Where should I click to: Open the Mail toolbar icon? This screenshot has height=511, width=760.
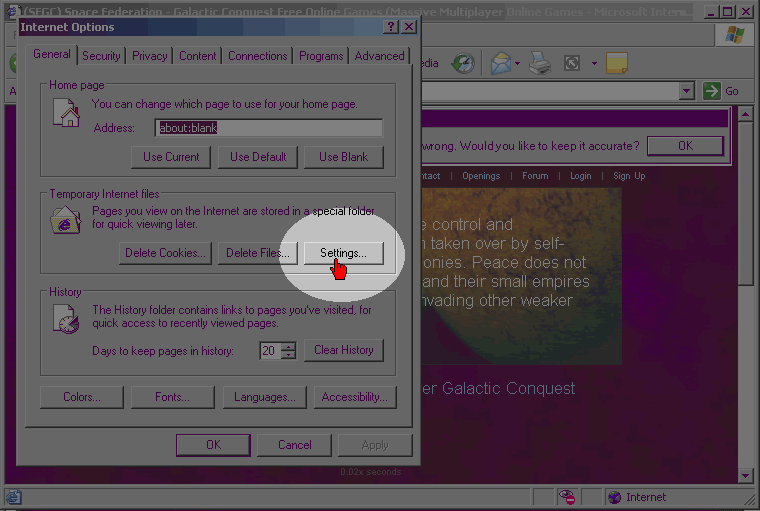[x=499, y=63]
